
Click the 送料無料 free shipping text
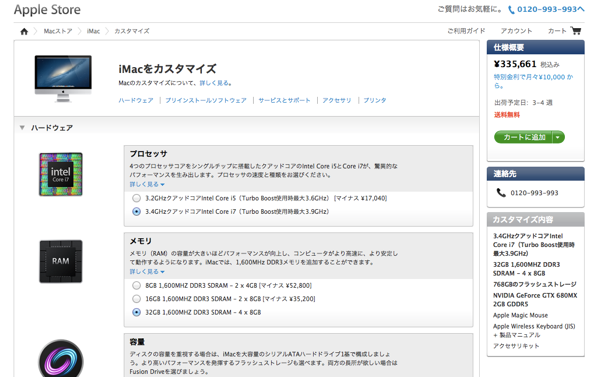click(507, 115)
